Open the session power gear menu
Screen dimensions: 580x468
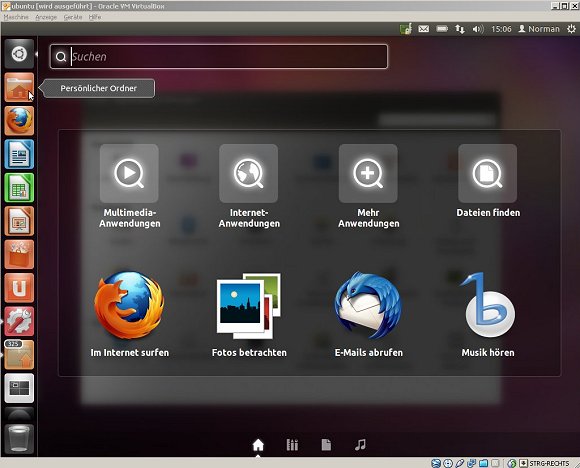[571, 29]
